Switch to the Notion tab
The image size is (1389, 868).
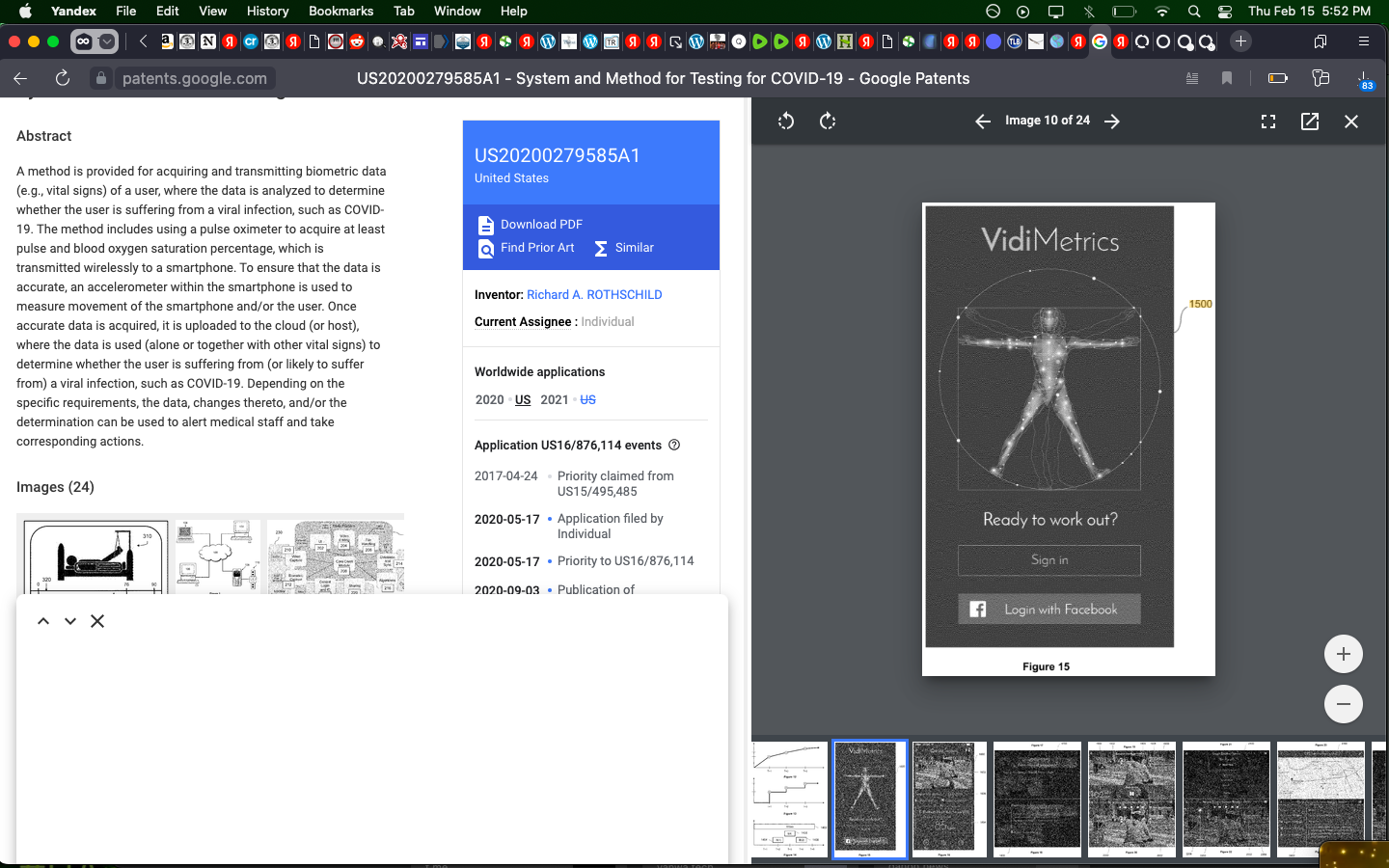tap(208, 41)
